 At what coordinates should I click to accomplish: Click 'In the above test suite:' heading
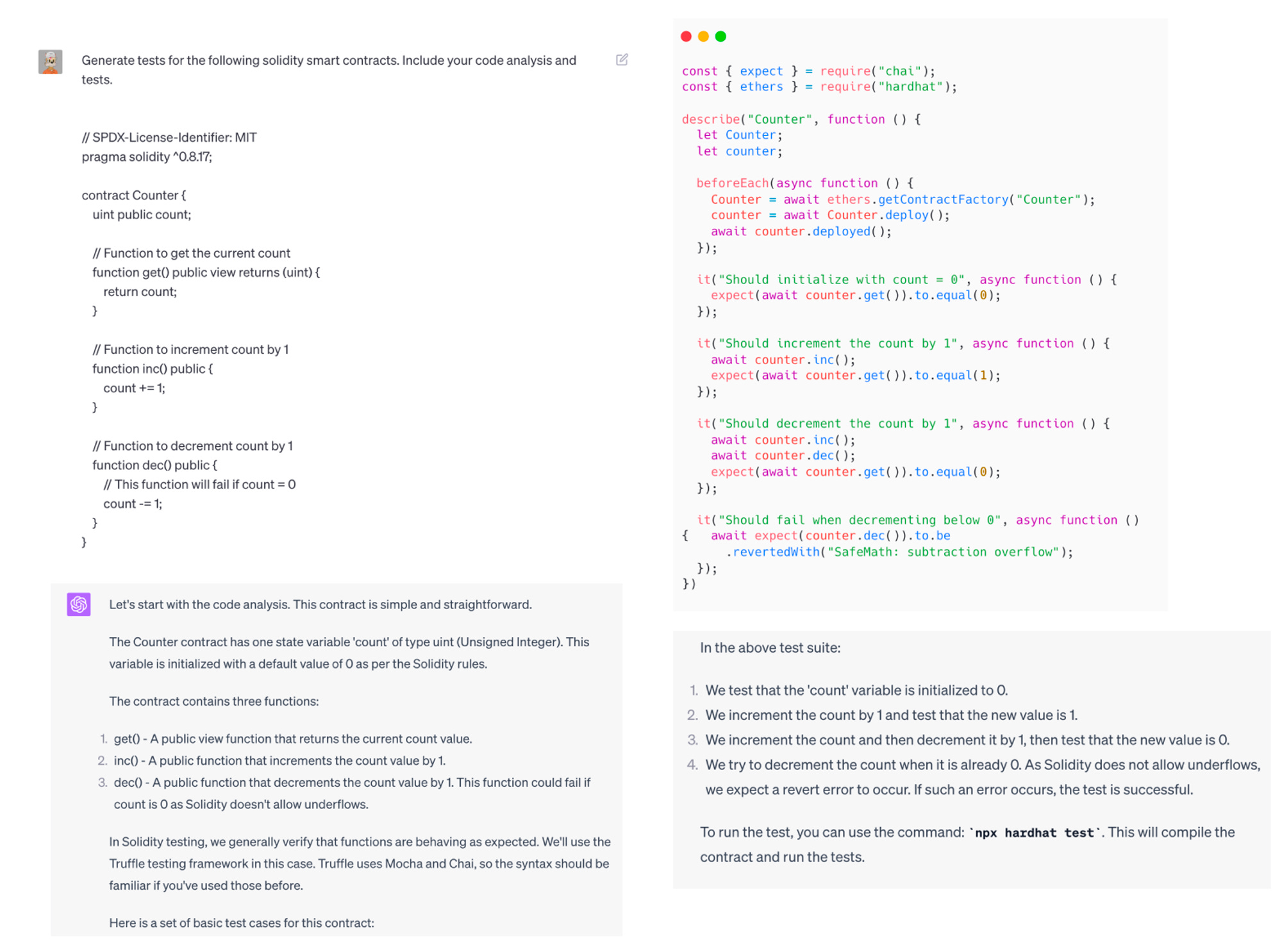770,647
